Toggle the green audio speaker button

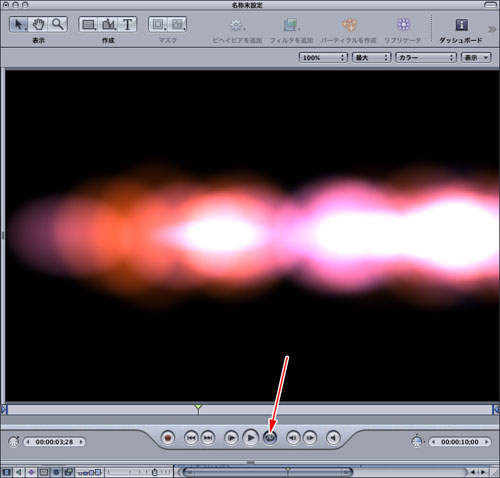click(19, 472)
